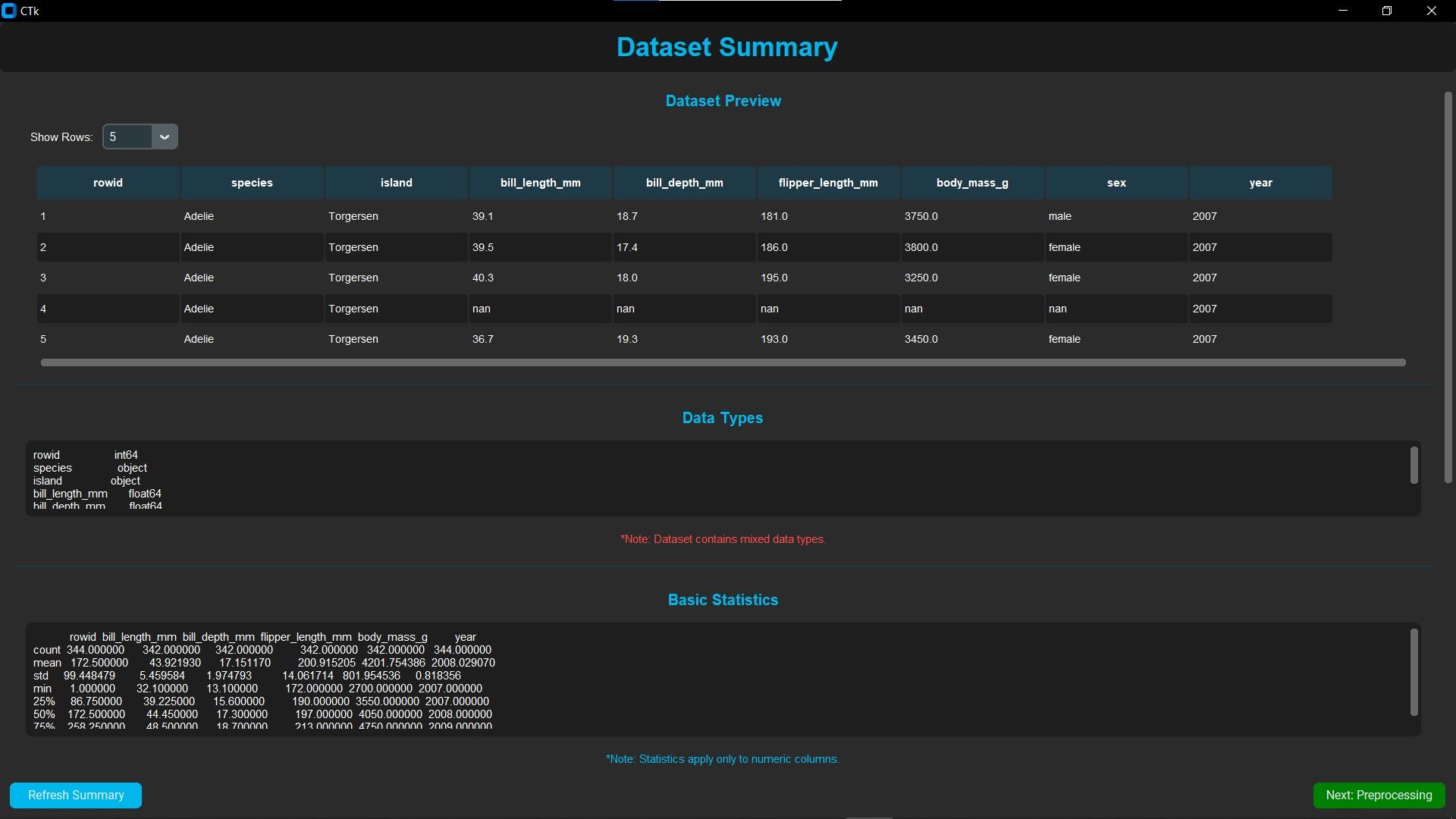Viewport: 1456px width, 819px height.
Task: Click the main page vertical scrollbar
Action: pos(1448,287)
